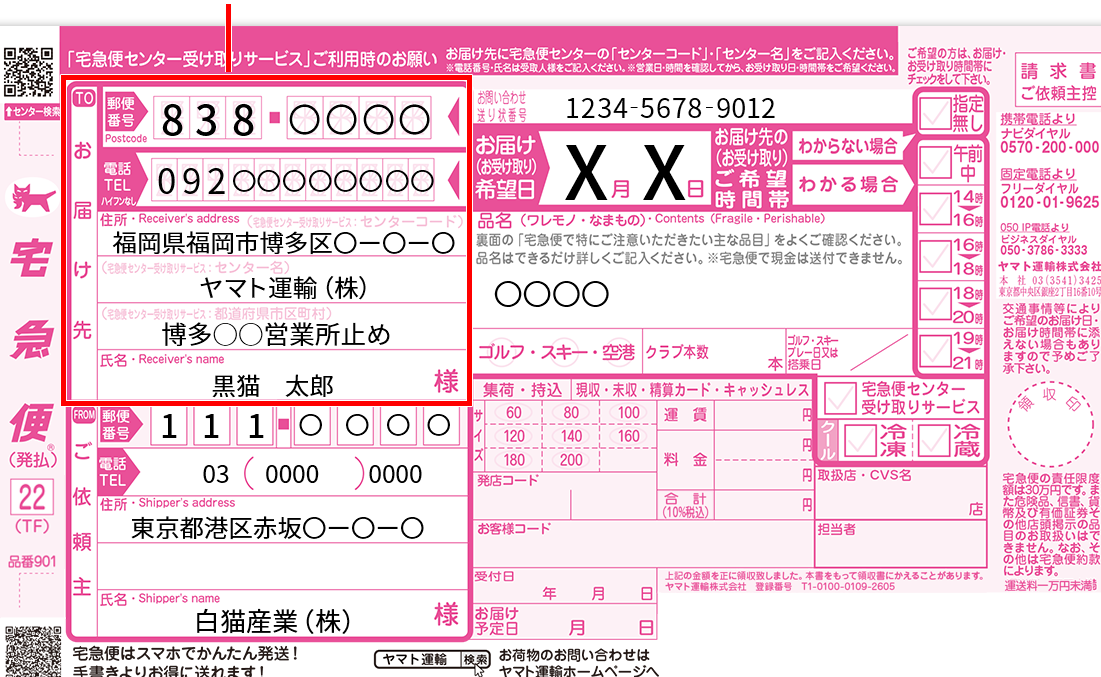Click the クール label next to 冷凍
Screen dimensions: 1101x677
click(x=829, y=440)
